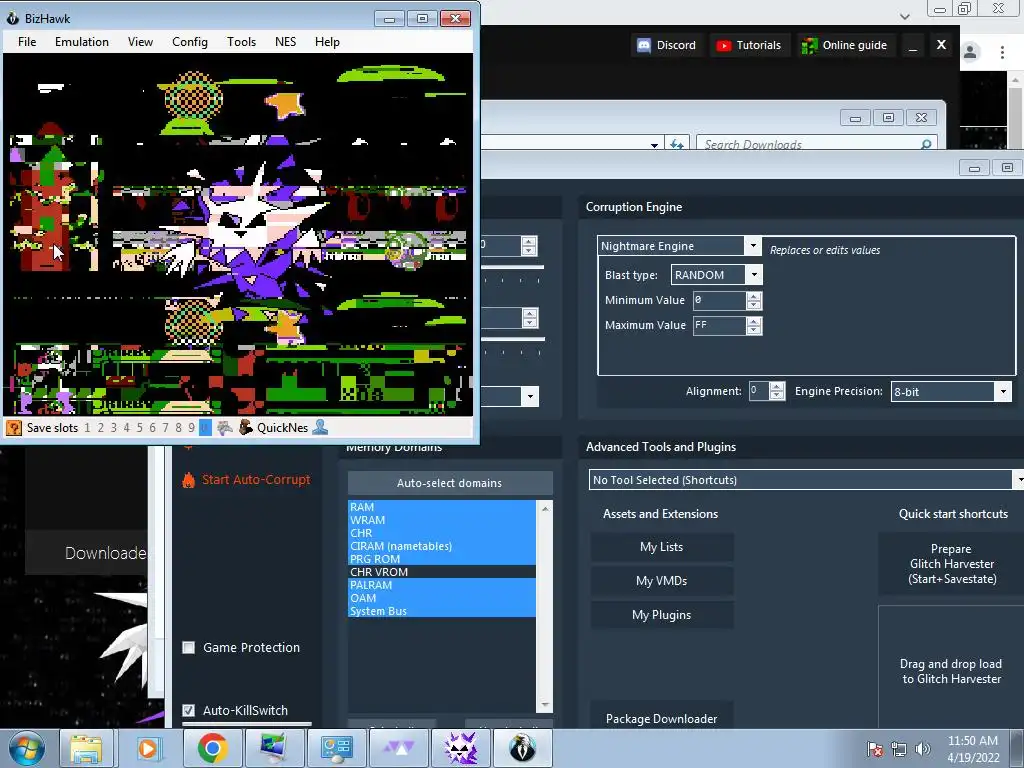The height and width of the screenshot is (768, 1024).
Task: Select save slot 5 in BizHawk
Action: coord(139,428)
